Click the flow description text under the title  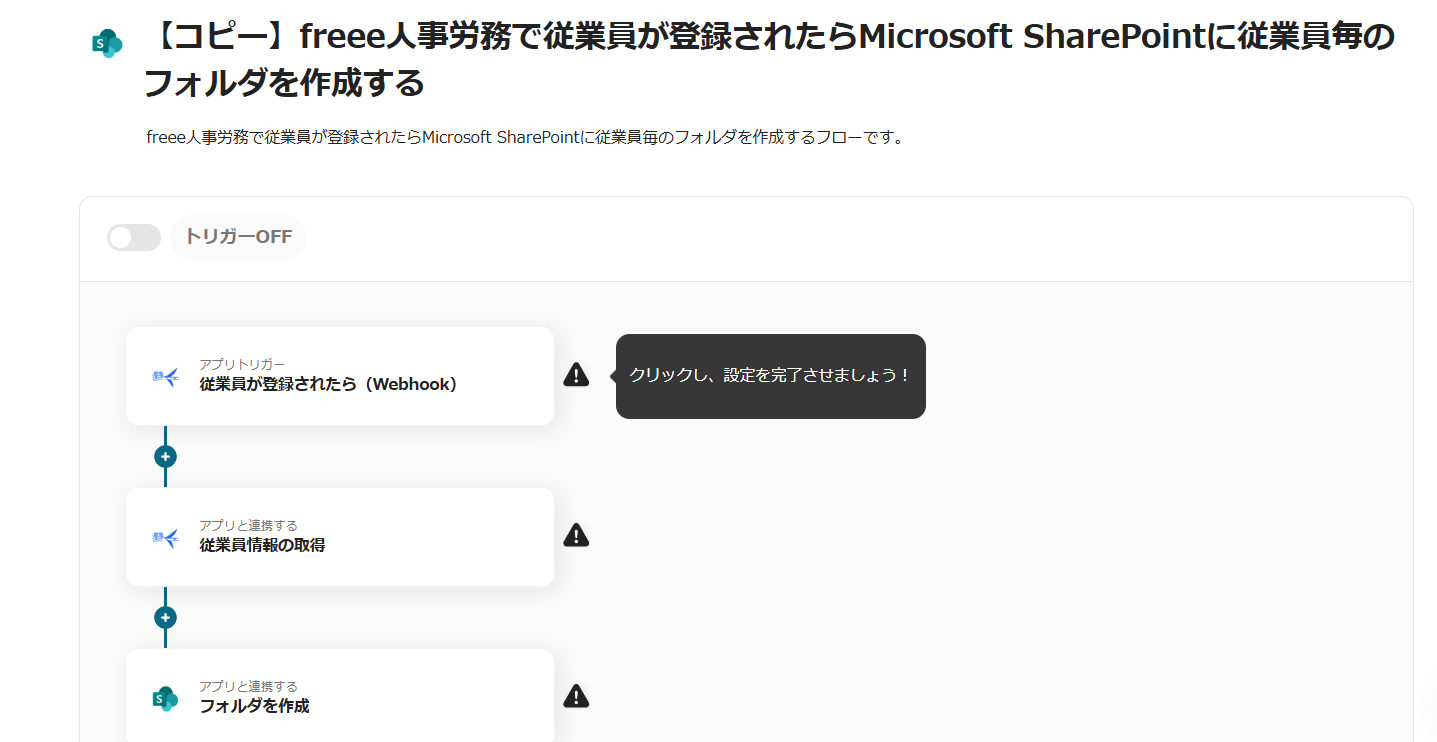click(525, 137)
